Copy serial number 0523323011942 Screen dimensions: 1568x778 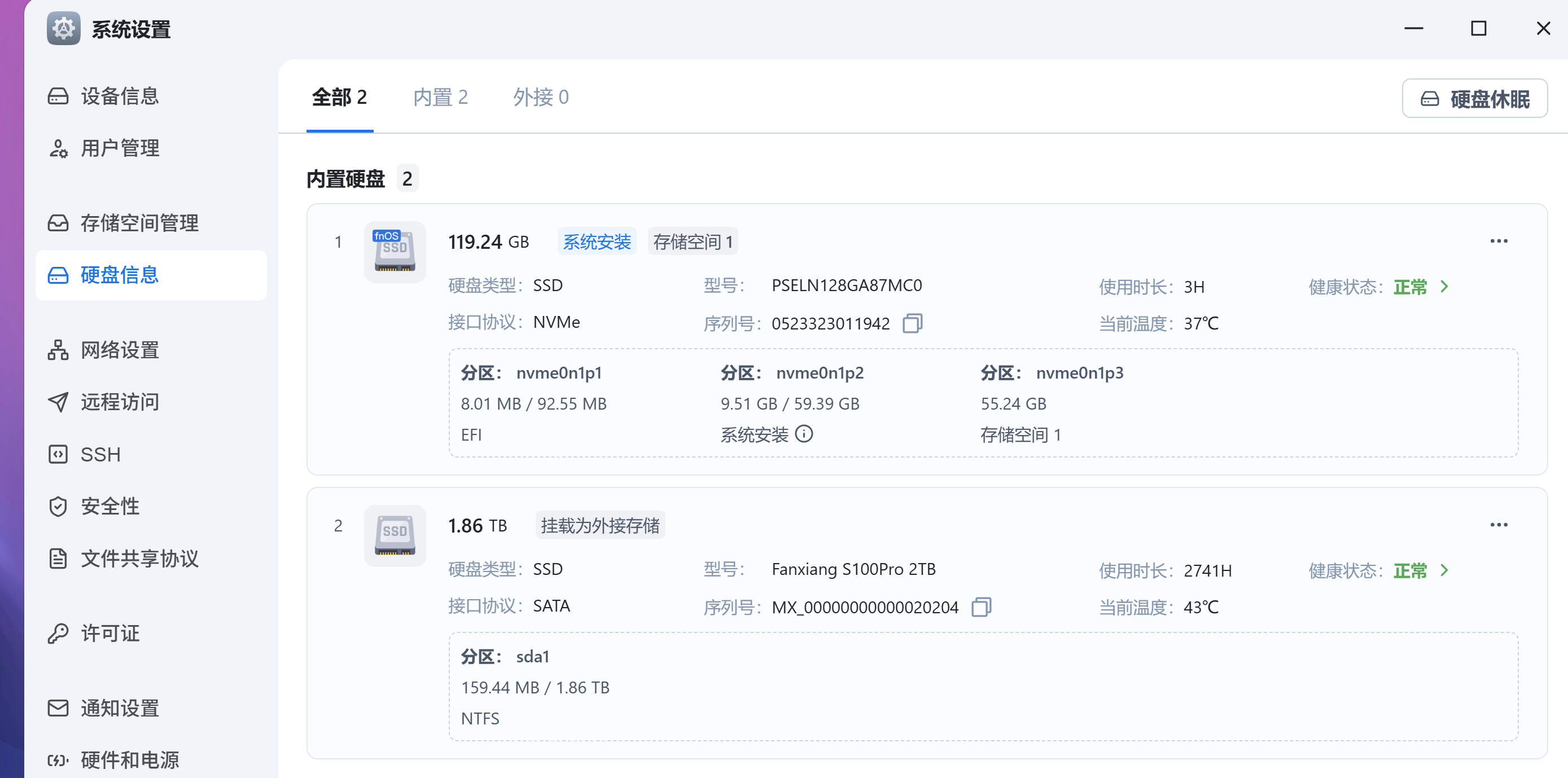913,323
